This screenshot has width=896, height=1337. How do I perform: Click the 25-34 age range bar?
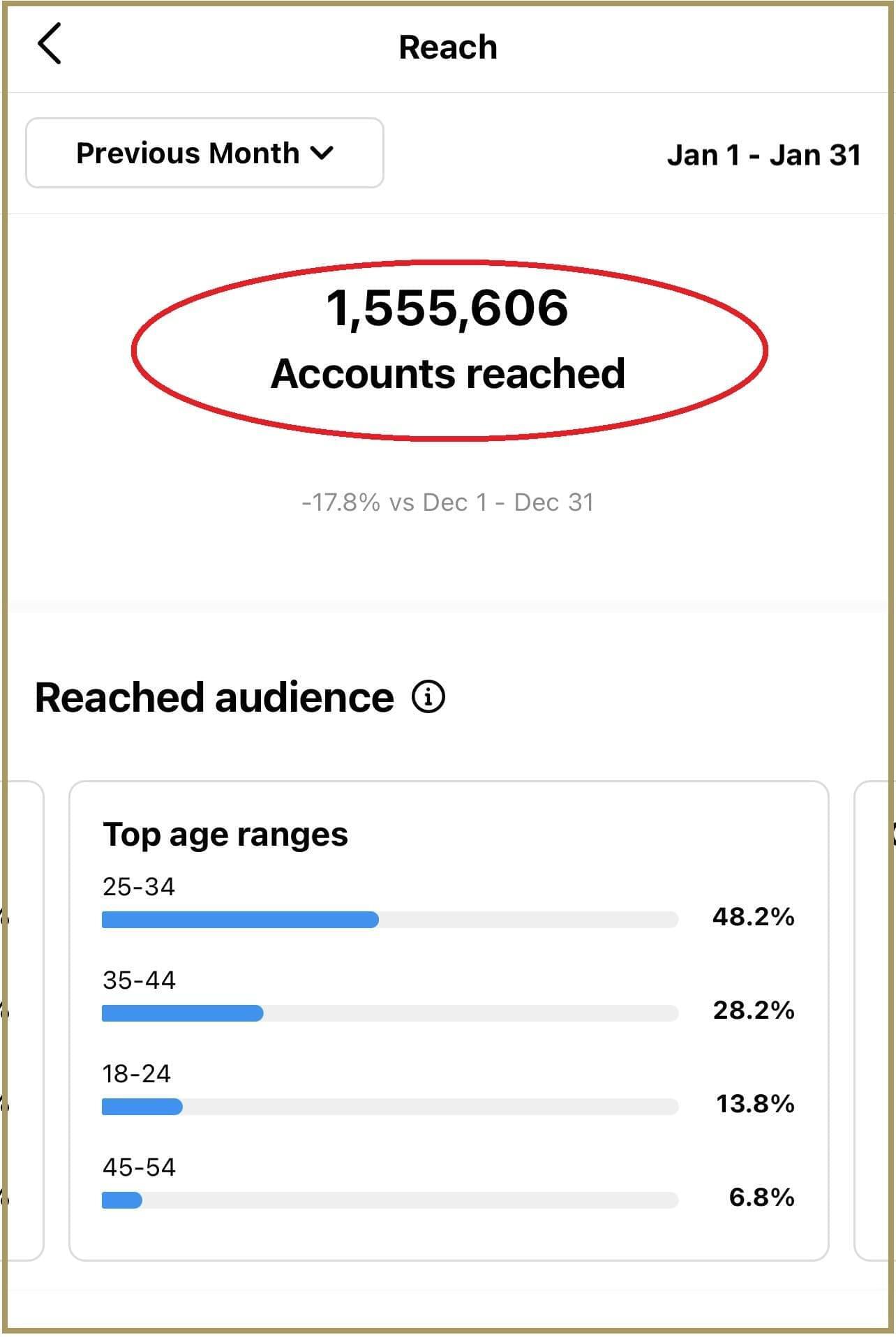point(389,920)
